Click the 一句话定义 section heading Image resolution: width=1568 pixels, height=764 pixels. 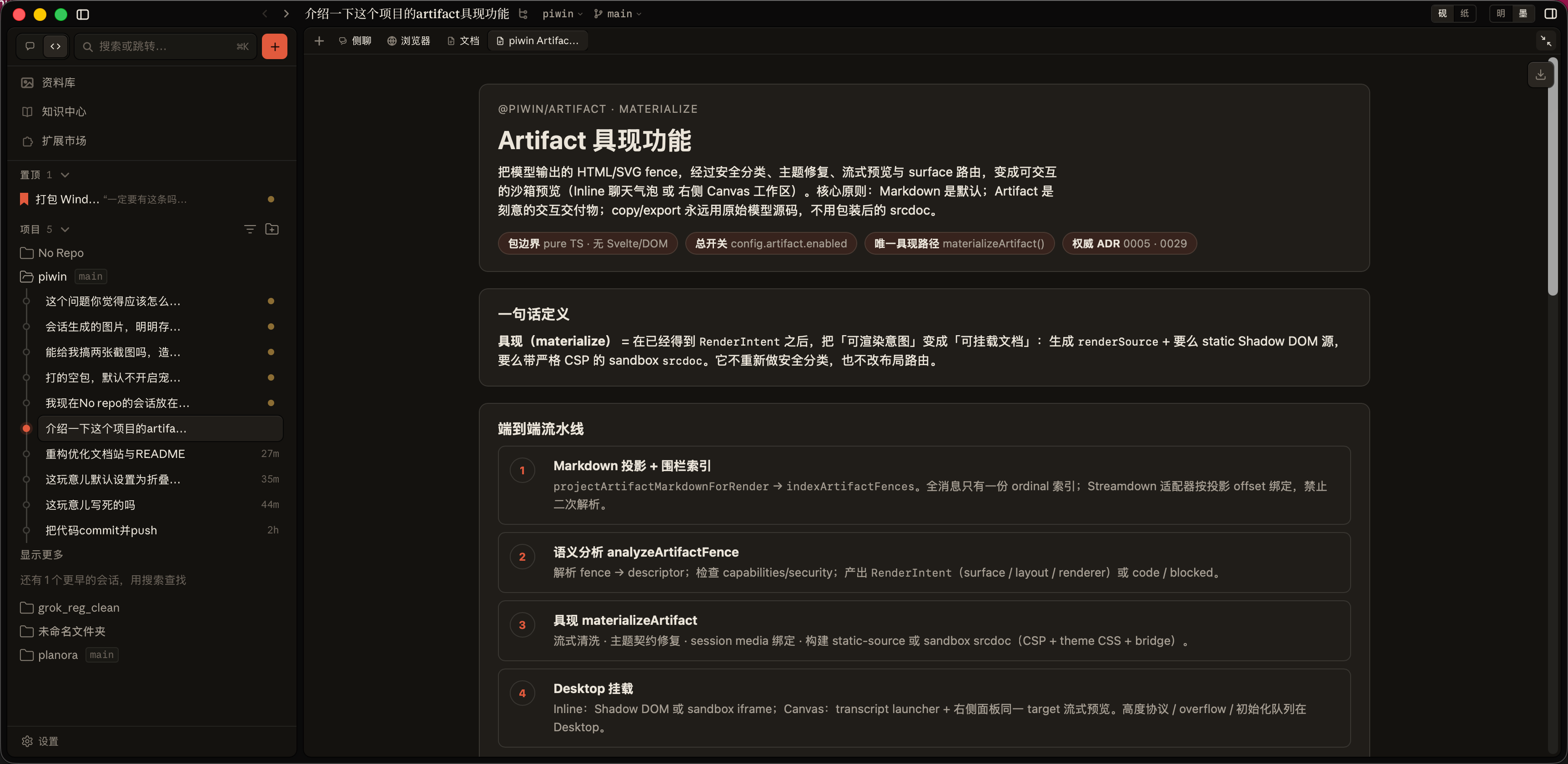533,314
